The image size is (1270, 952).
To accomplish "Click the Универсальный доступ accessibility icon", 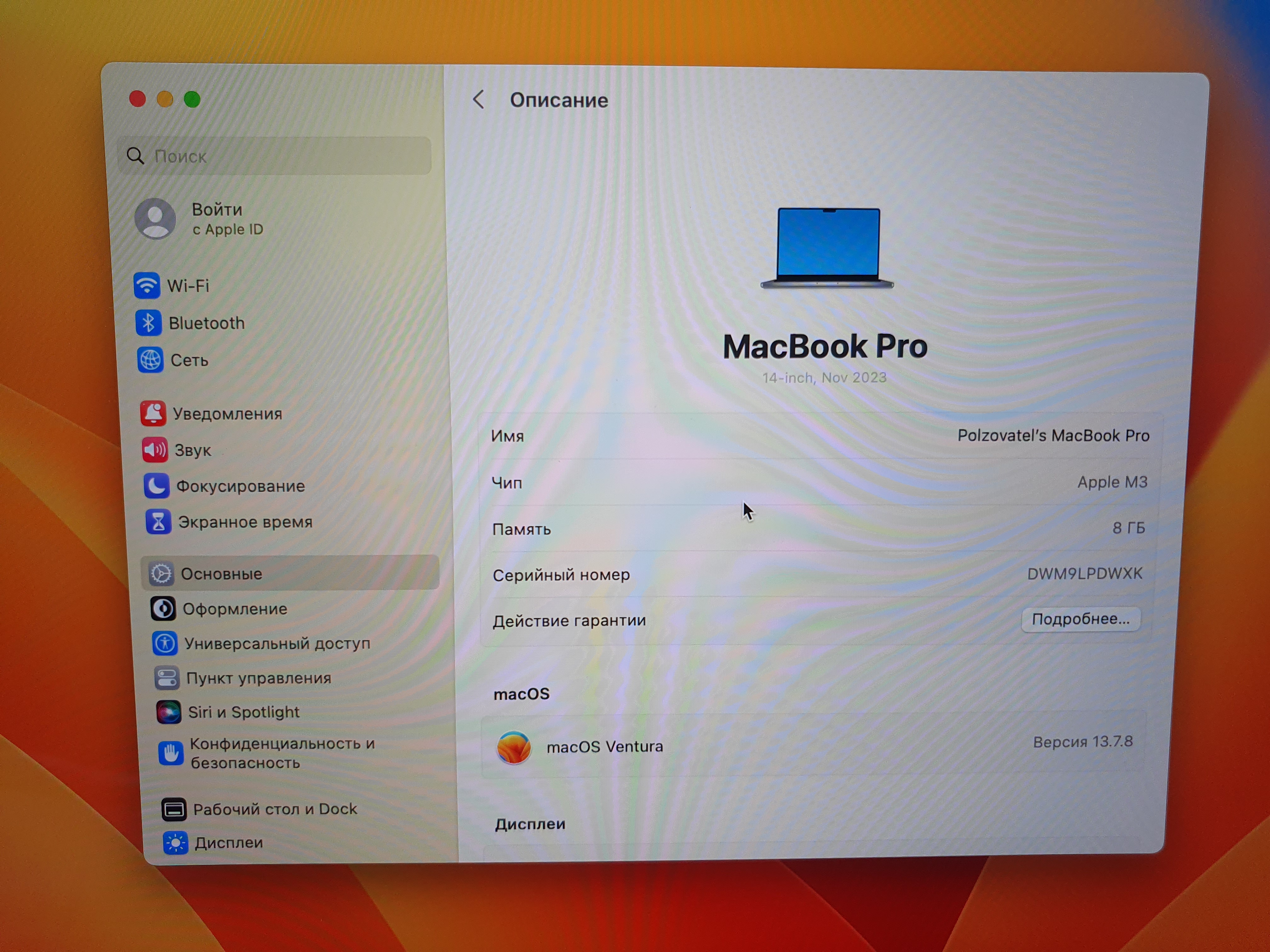I will (165, 643).
